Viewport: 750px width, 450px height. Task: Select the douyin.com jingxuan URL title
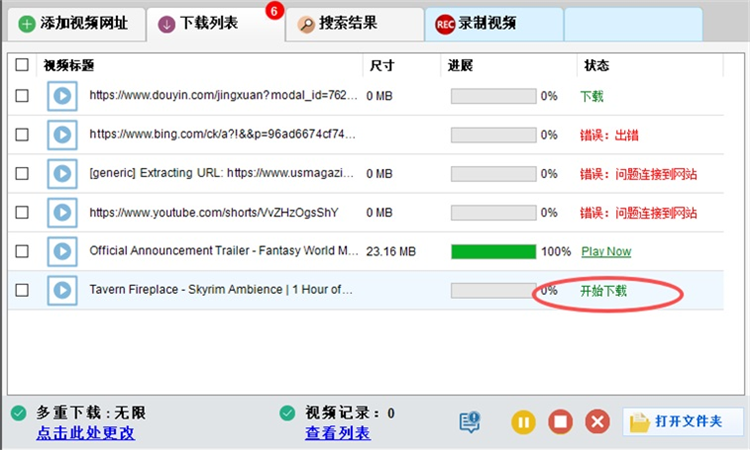[223, 95]
